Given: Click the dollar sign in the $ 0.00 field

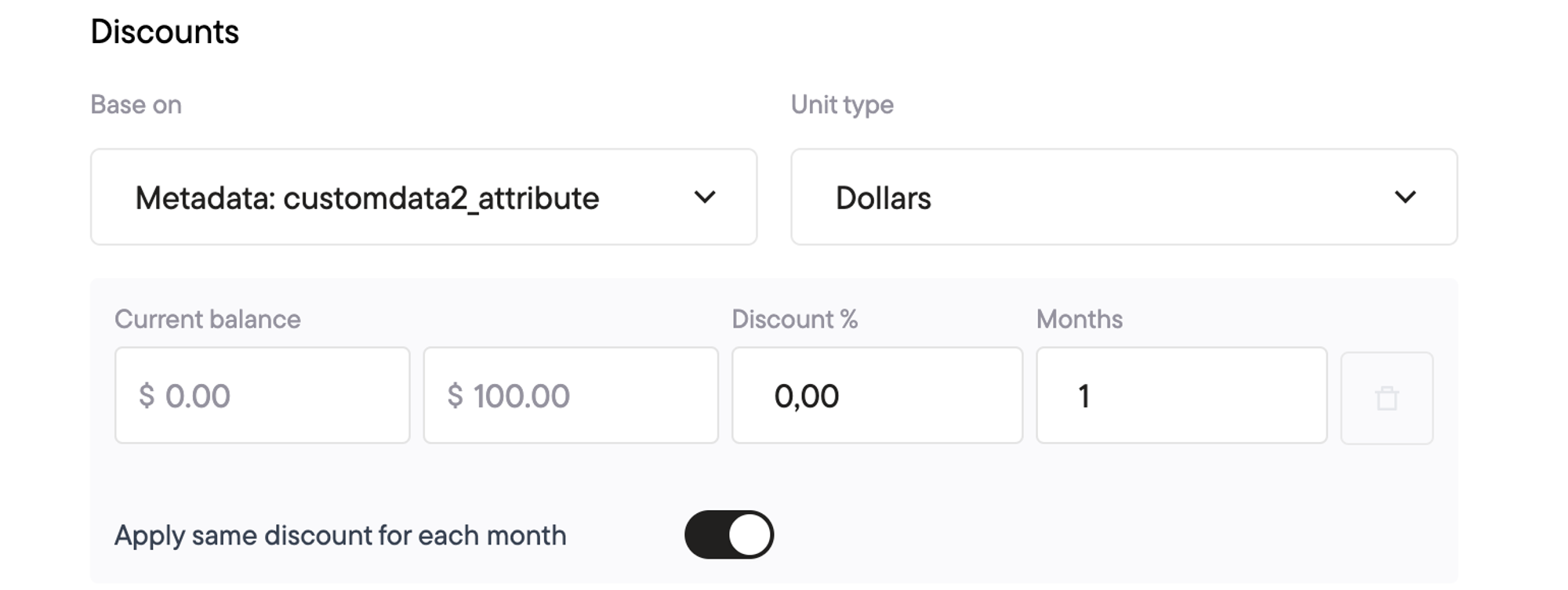Looking at the screenshot, I should click(x=147, y=396).
